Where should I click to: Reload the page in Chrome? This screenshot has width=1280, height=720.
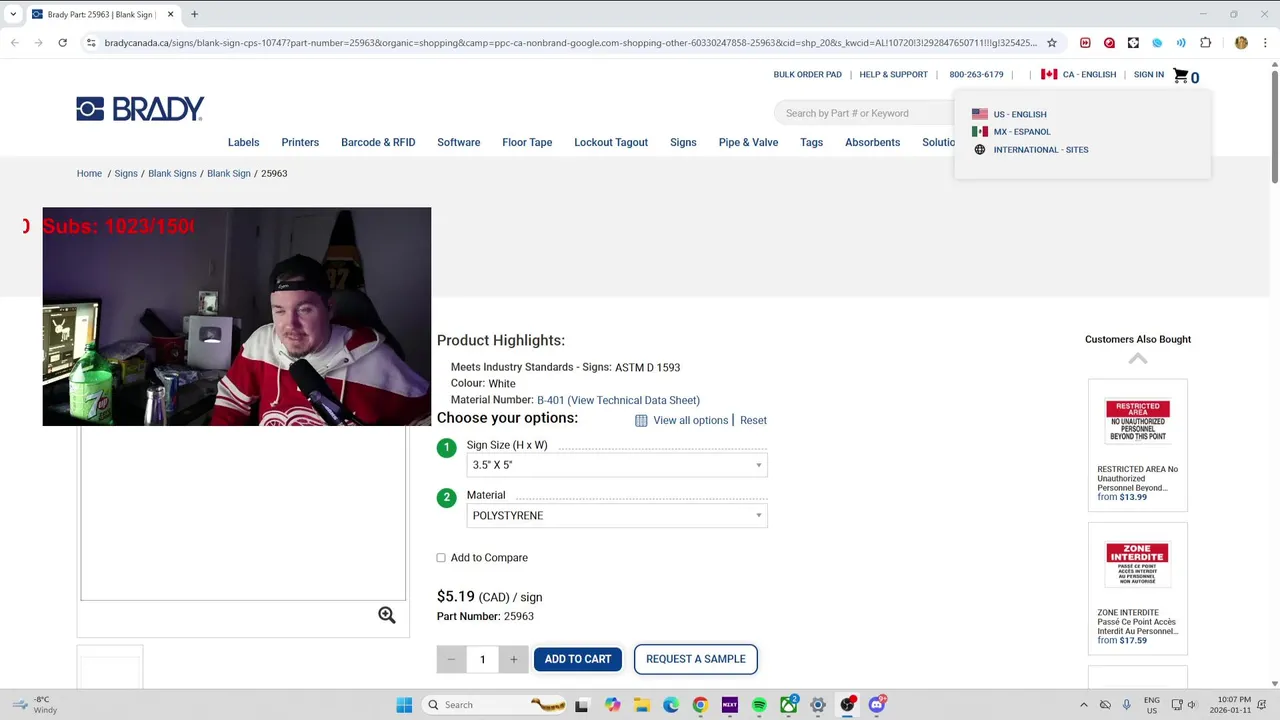(x=62, y=43)
